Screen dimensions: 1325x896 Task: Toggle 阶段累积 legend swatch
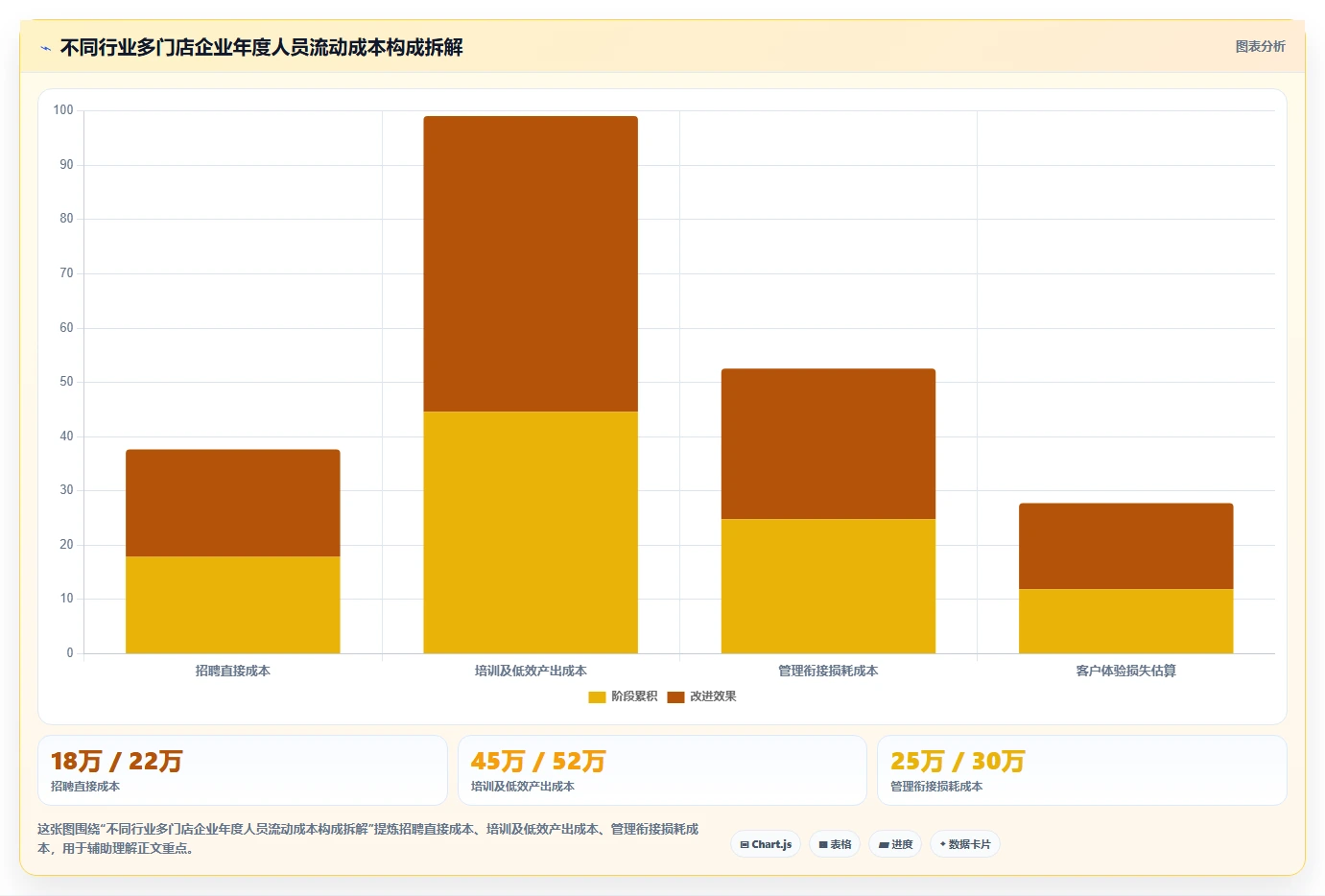597,696
